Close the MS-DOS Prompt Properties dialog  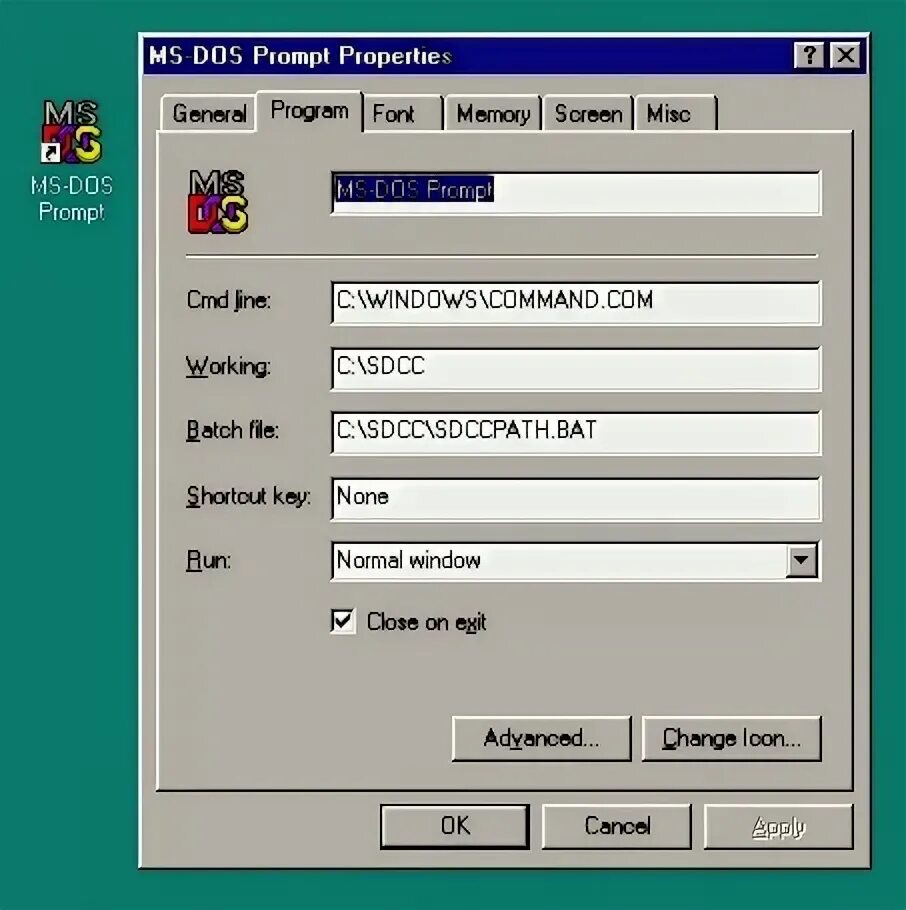(x=845, y=56)
